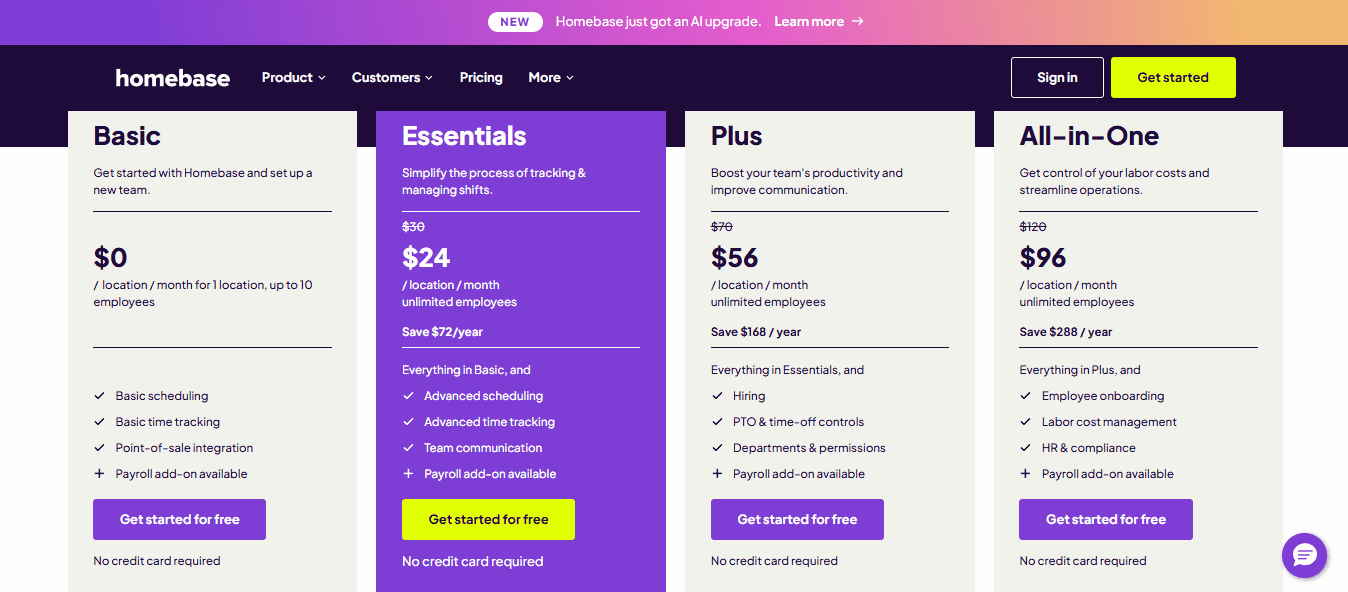Screen dimensions: 1348x592
Task: Click the checkmark next to Team communication
Action: pyautogui.click(x=408, y=448)
